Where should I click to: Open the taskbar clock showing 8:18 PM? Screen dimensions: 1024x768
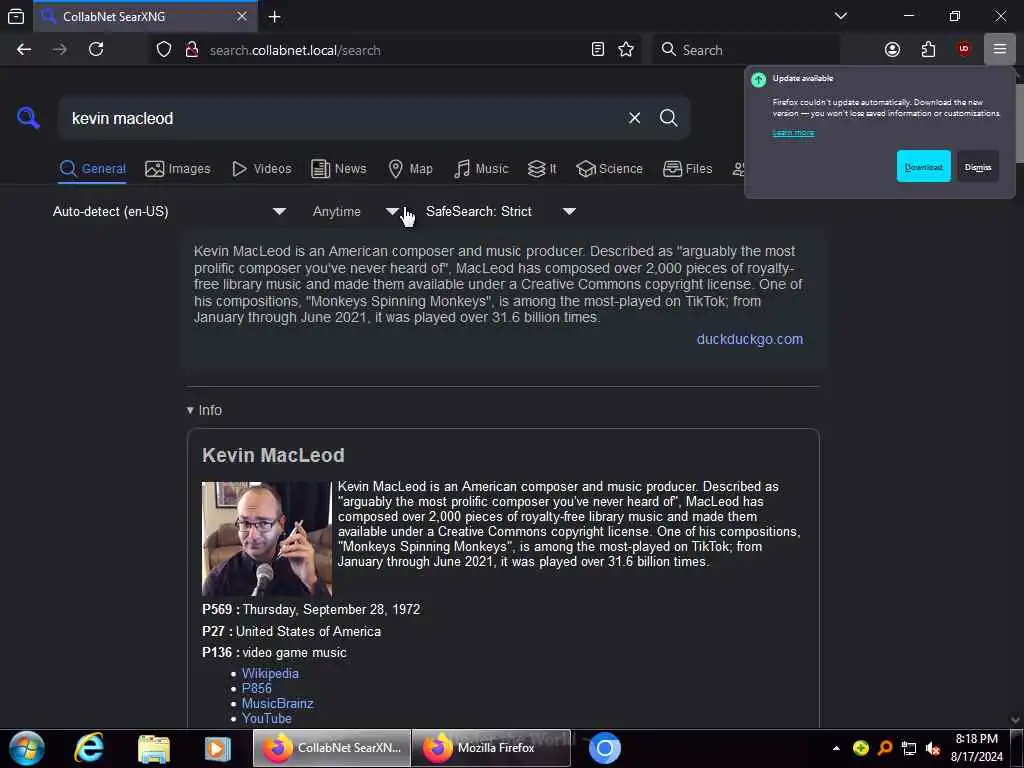tap(976, 748)
